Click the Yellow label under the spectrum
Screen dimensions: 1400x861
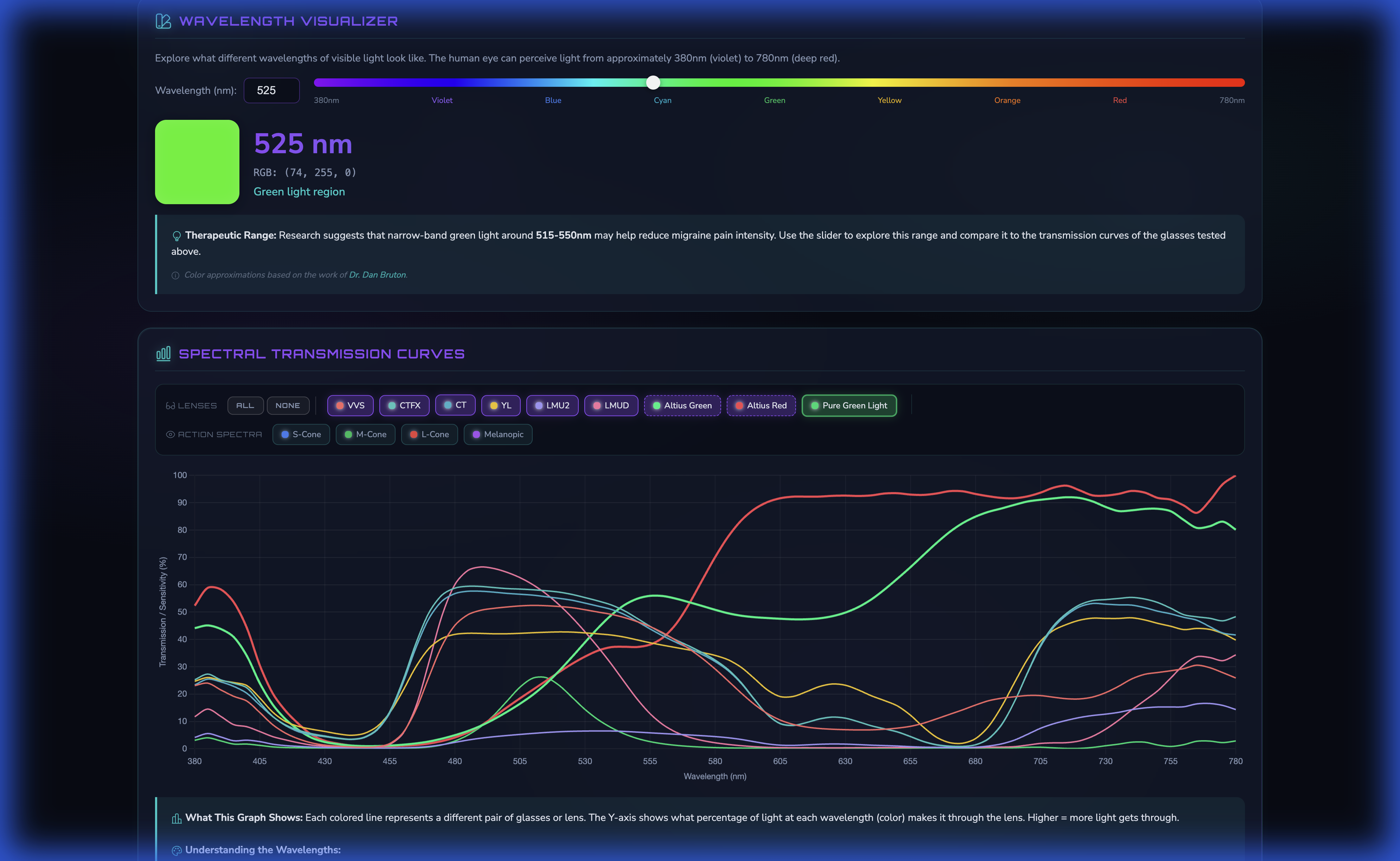890,100
